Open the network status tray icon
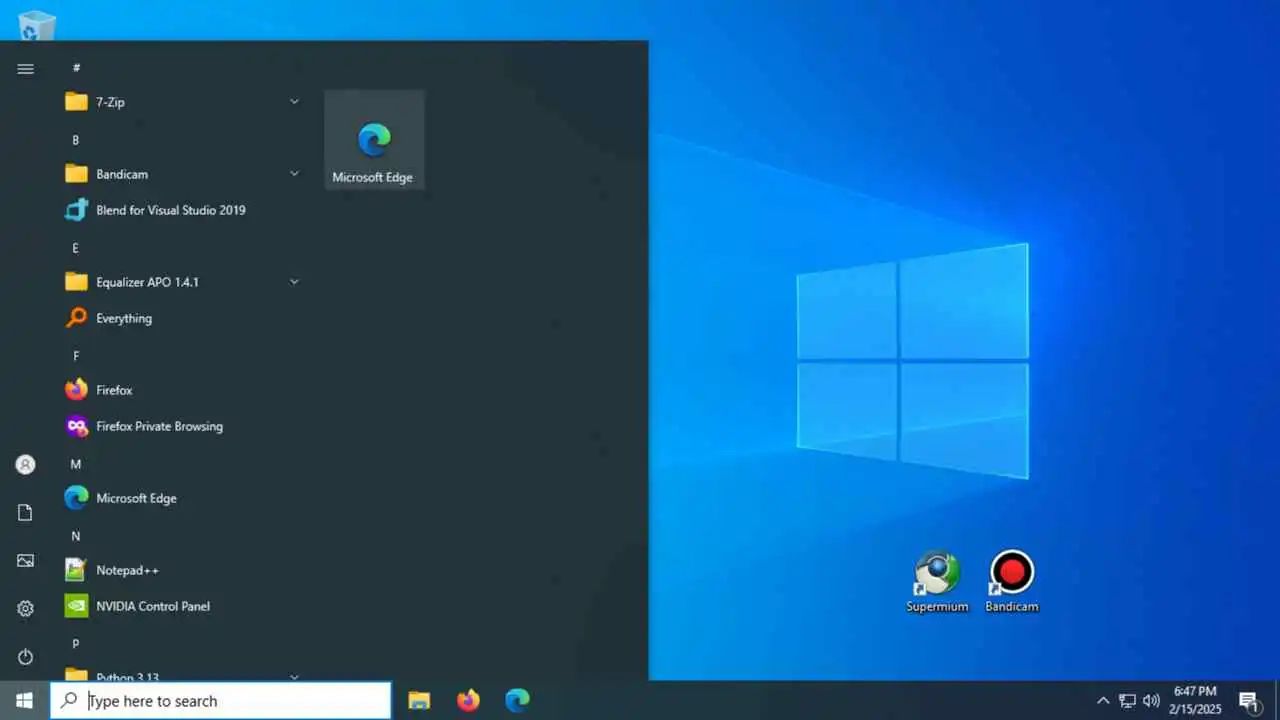The width and height of the screenshot is (1280, 720). click(x=1127, y=701)
